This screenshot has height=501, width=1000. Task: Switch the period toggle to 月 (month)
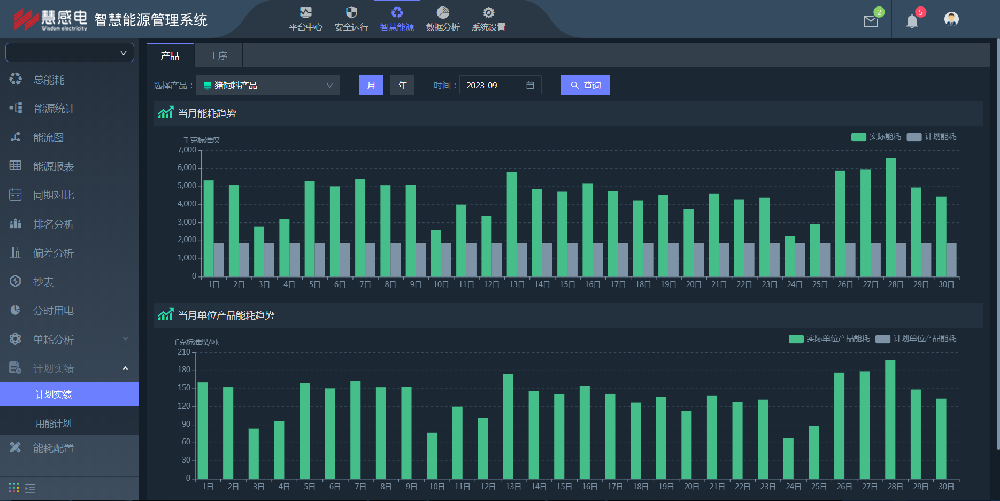pyautogui.click(x=370, y=86)
